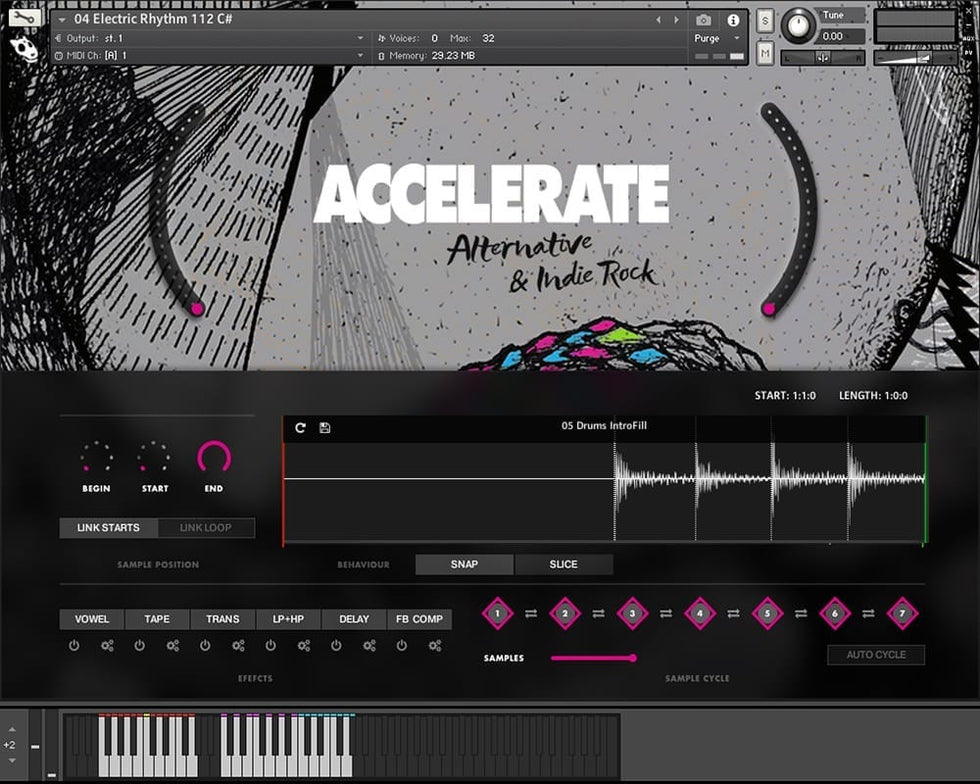Enable the FB COMP power switch
Image resolution: width=980 pixels, height=784 pixels.
point(402,646)
